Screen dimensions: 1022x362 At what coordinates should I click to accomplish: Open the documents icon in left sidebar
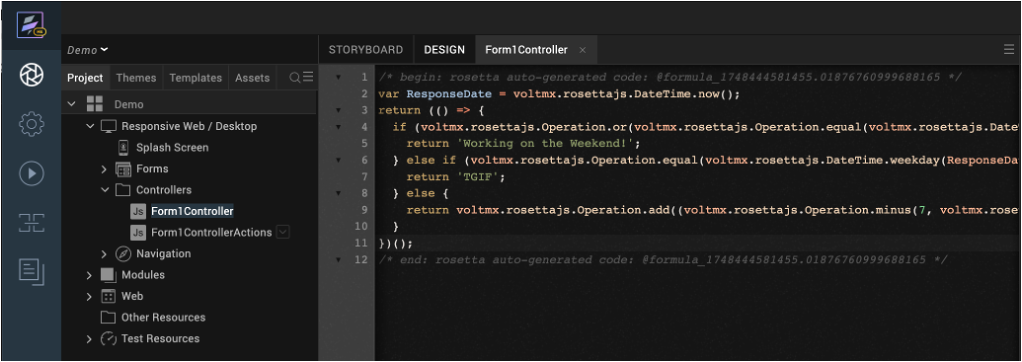pyautogui.click(x=31, y=272)
